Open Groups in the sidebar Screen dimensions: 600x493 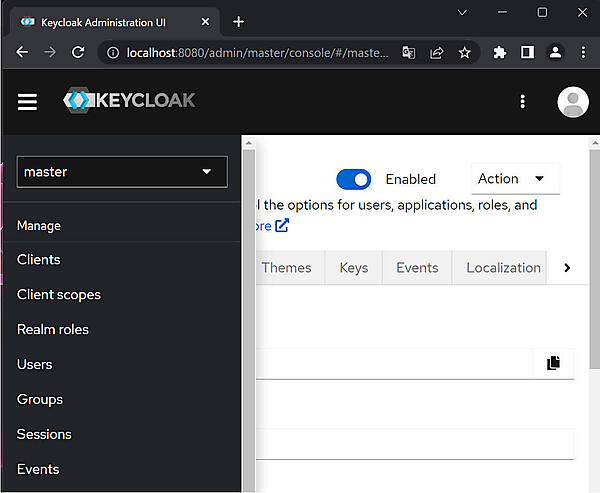40,400
